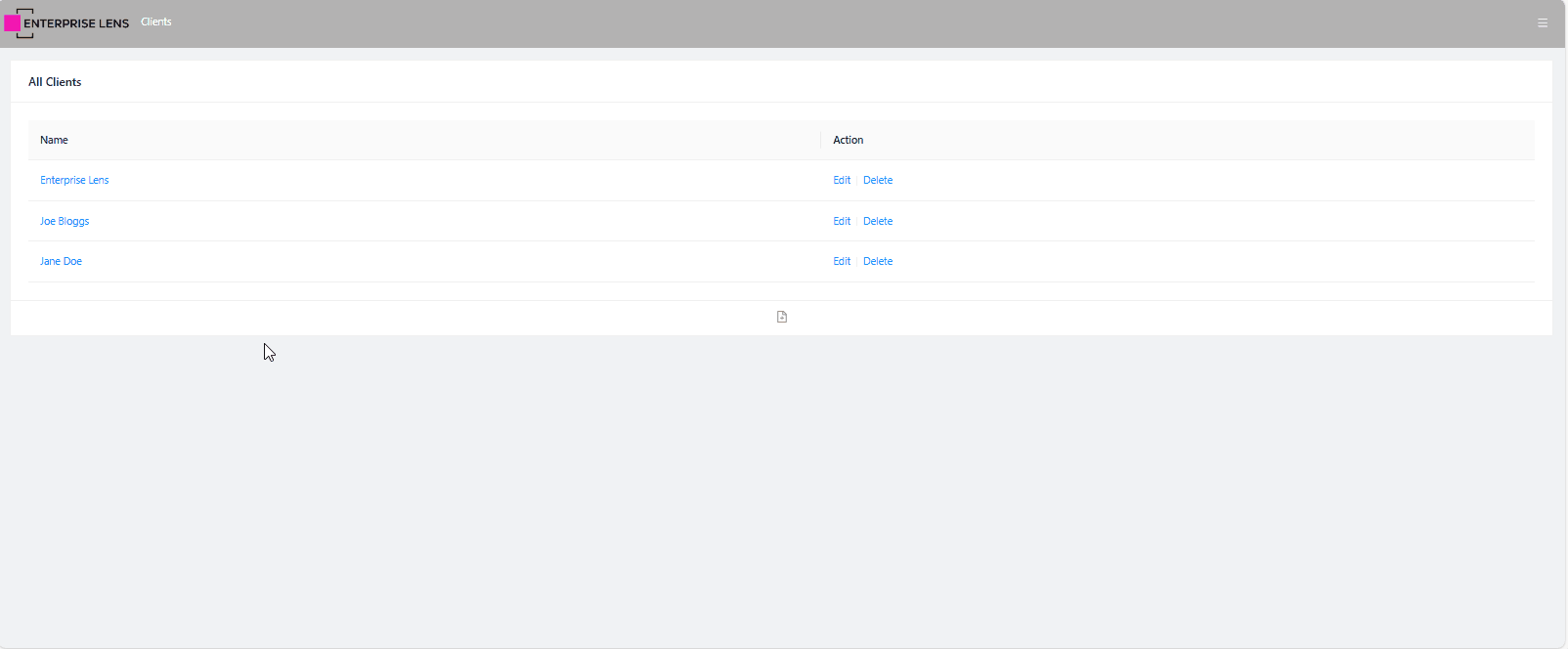This screenshot has width=1568, height=649.
Task: Click the ENTERPRISE LENS brand text
Action: click(x=76, y=23)
